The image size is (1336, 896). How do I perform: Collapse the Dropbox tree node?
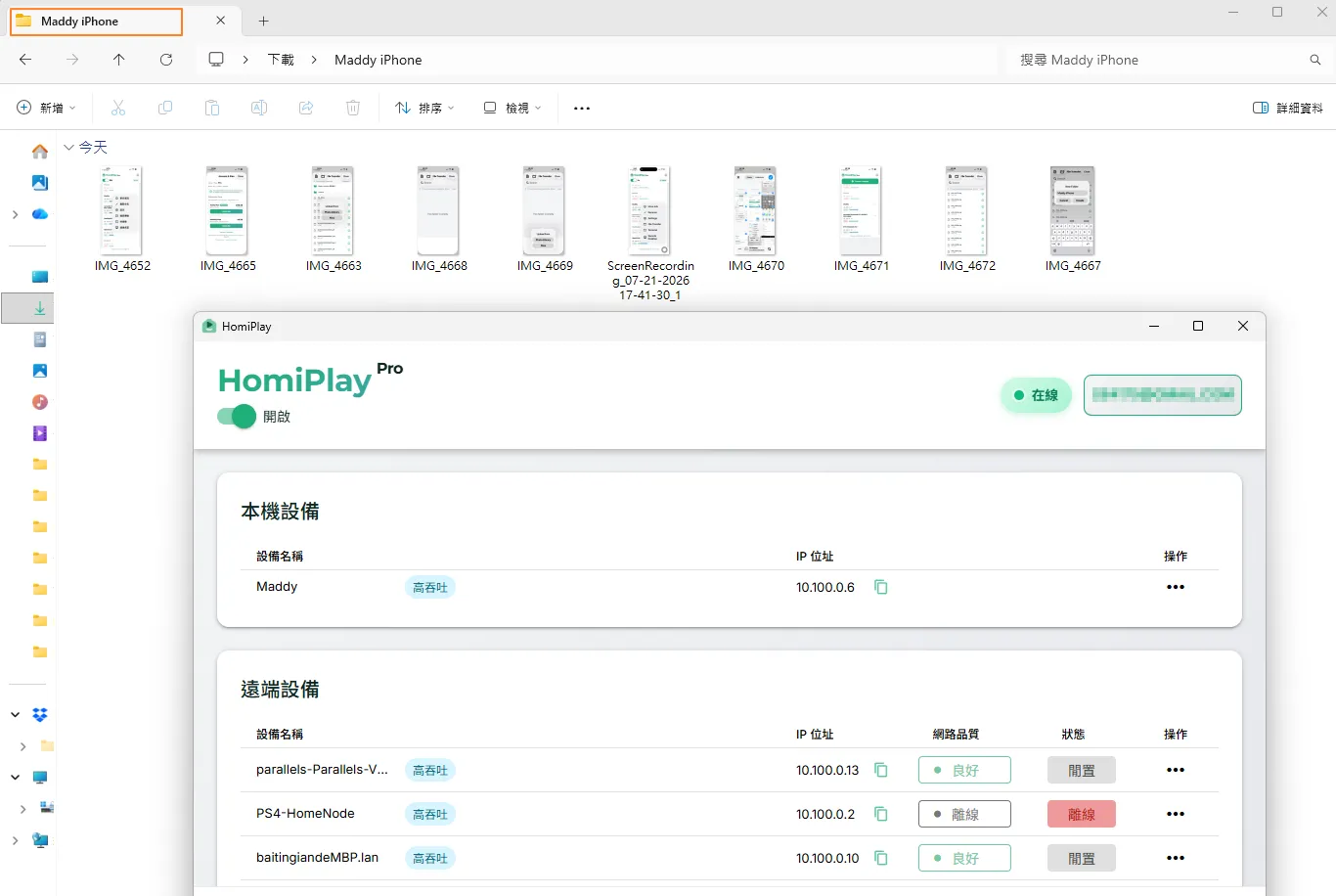15,715
